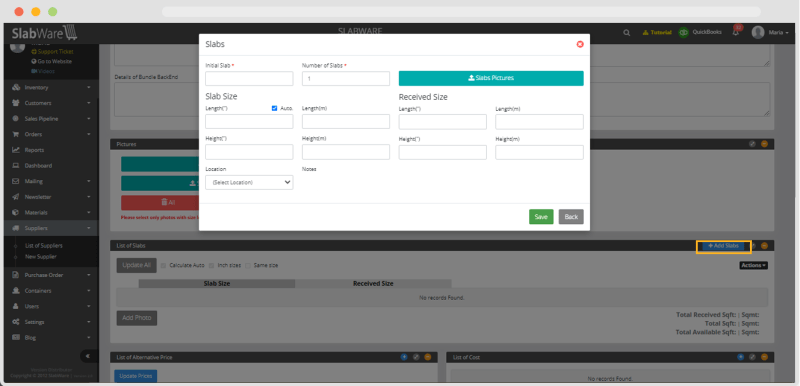Click the SlabWare logo
This screenshot has width=800, height=386.
44,33
